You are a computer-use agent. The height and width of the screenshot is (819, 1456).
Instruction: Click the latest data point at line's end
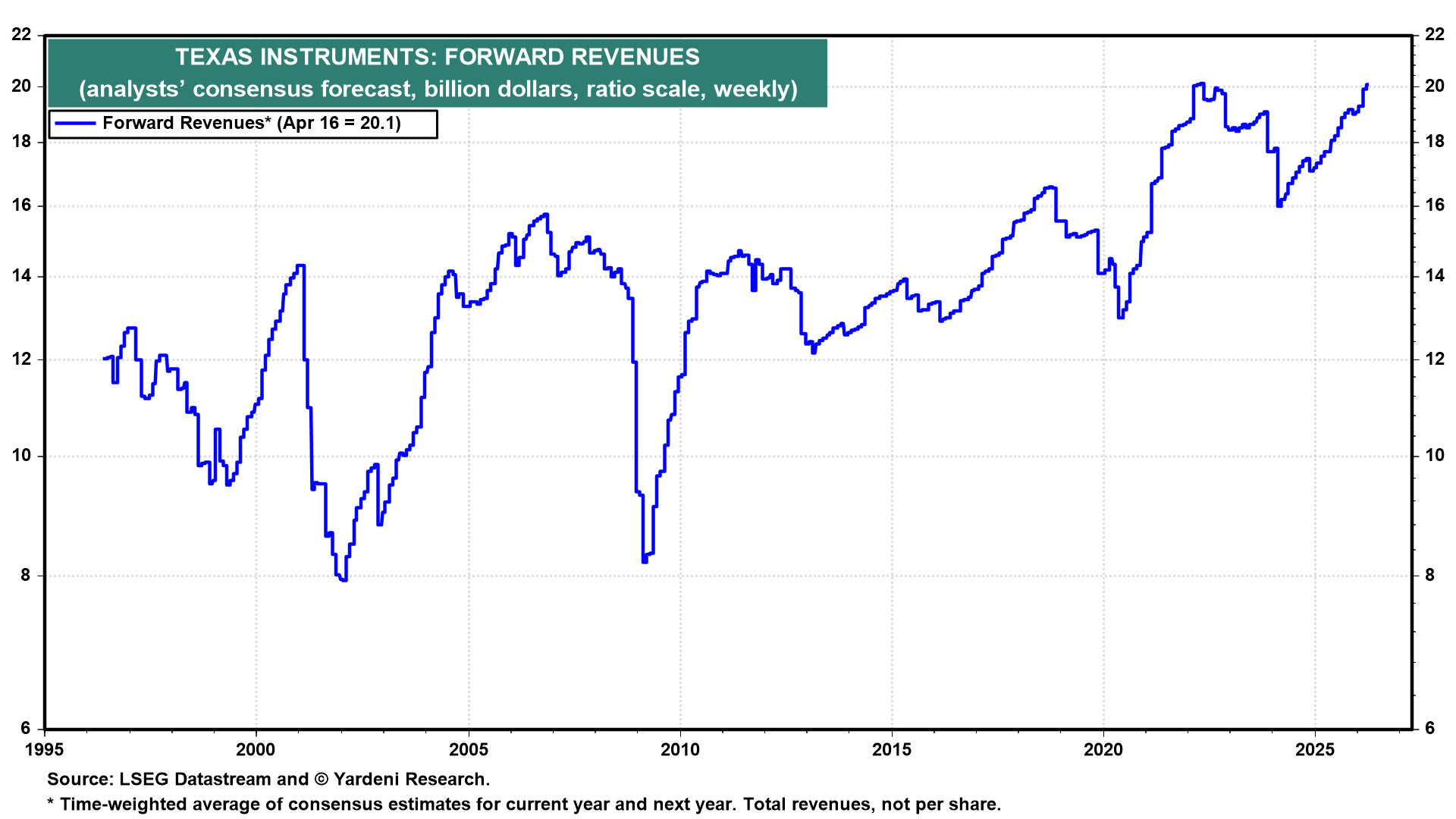tap(1367, 85)
